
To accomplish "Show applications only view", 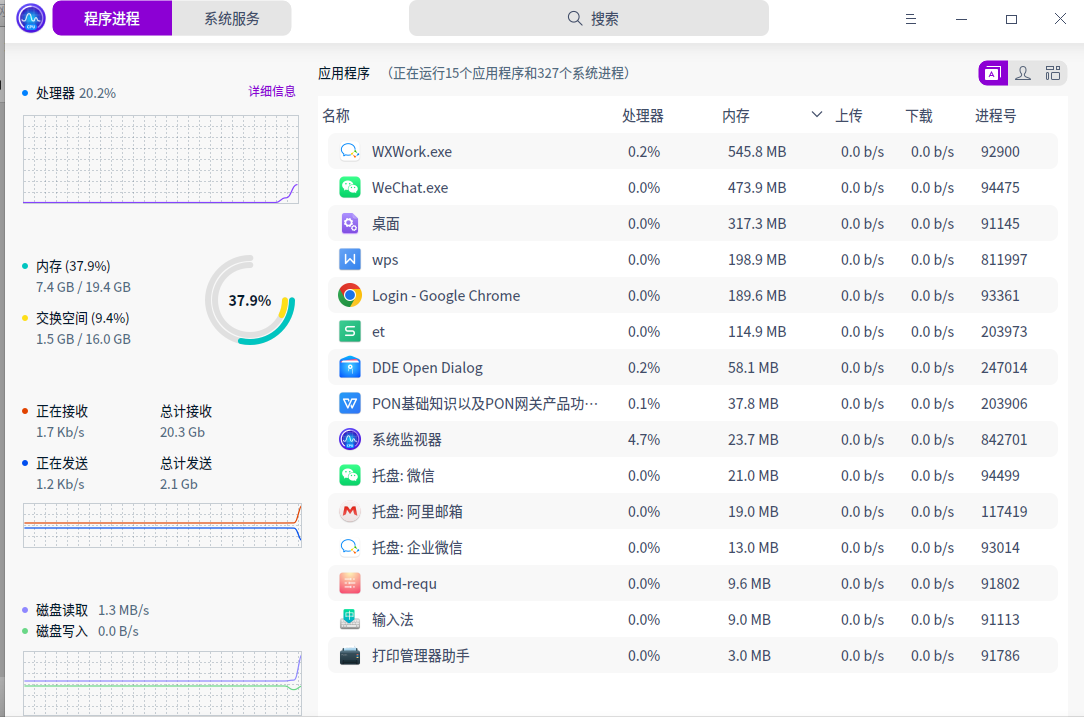I will pos(993,73).
